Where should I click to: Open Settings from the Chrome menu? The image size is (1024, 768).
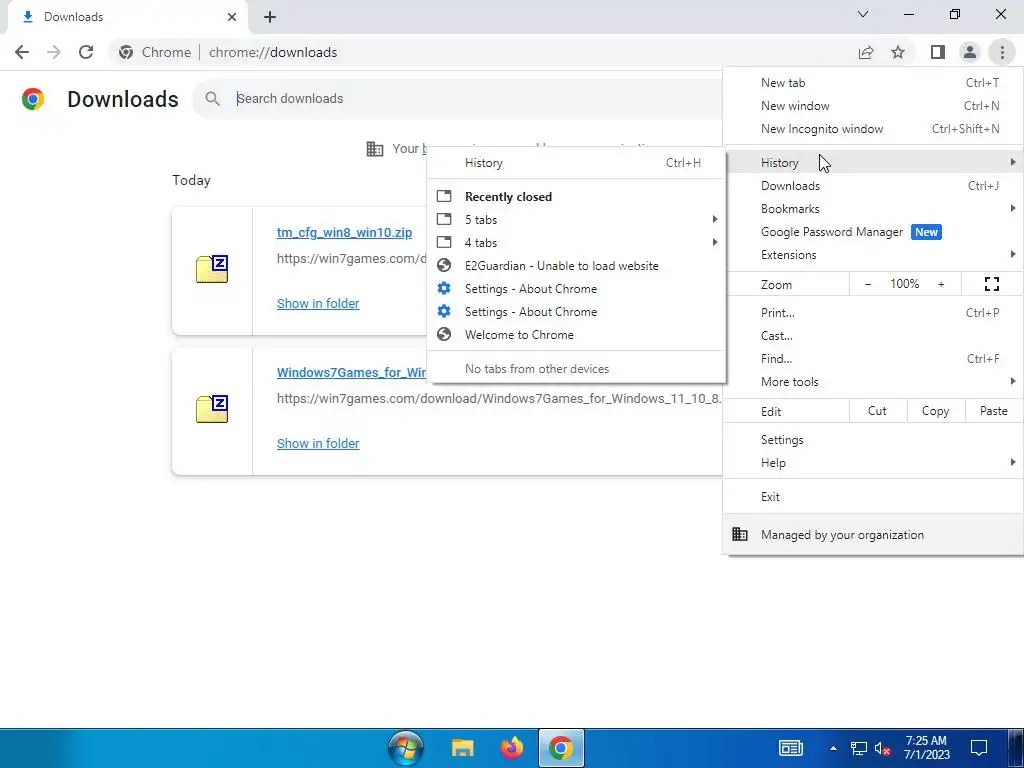tap(873, 440)
